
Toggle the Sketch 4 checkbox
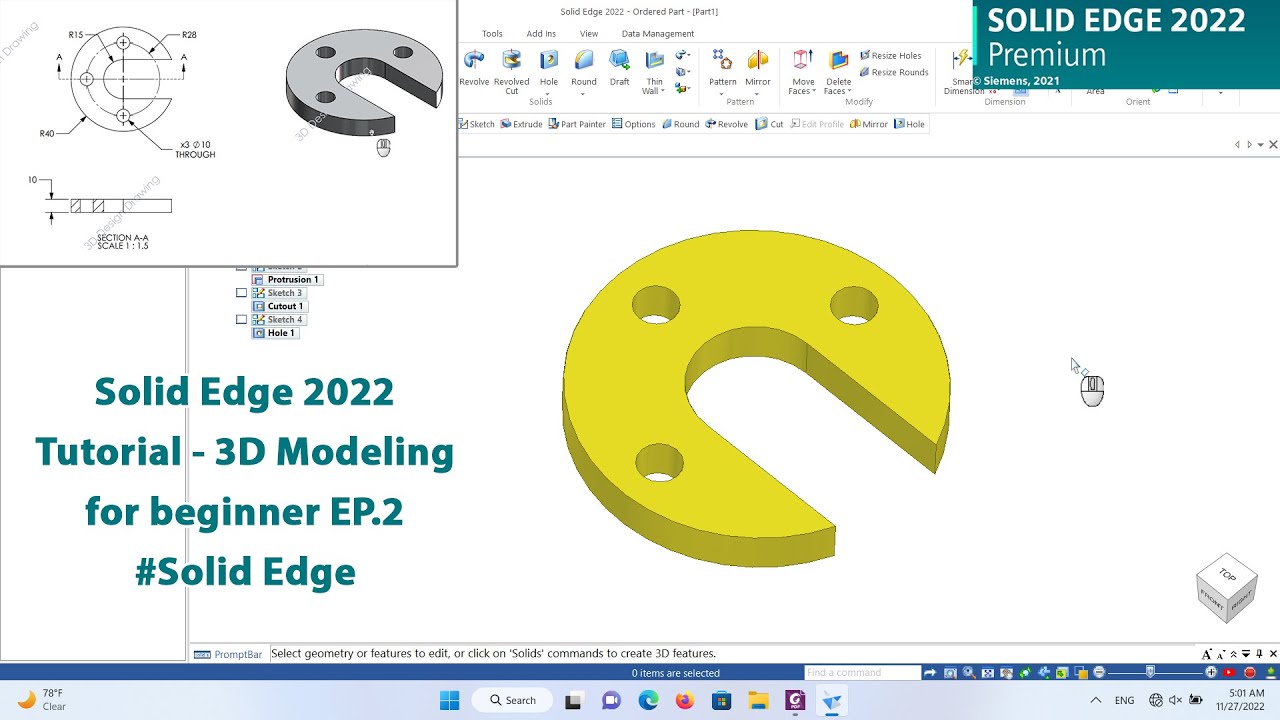pos(241,320)
